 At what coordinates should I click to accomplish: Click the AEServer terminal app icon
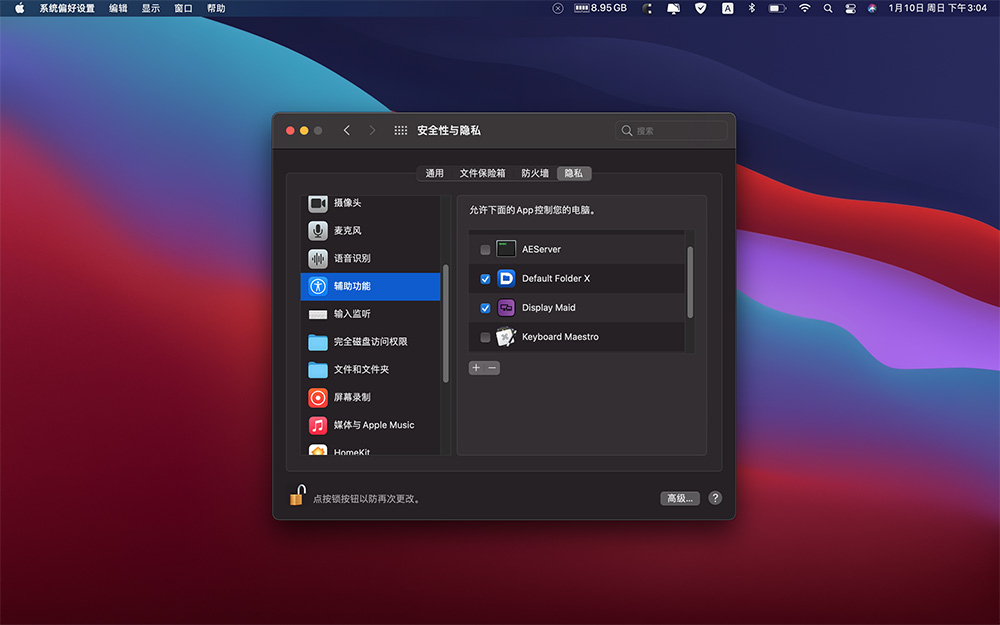click(506, 249)
